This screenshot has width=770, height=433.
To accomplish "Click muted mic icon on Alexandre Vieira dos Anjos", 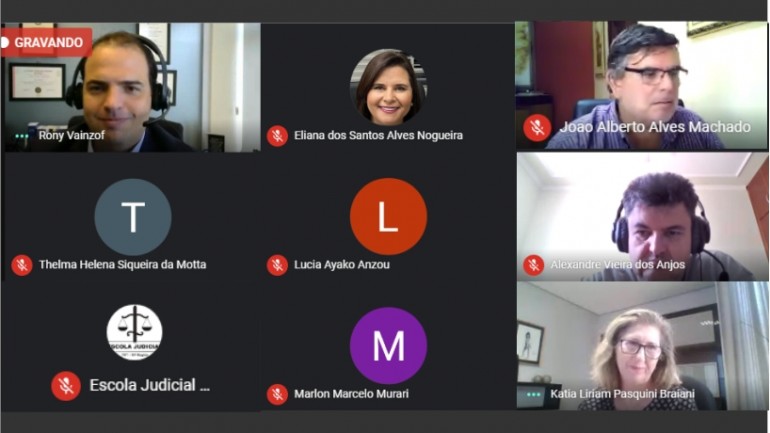I will click(x=534, y=265).
